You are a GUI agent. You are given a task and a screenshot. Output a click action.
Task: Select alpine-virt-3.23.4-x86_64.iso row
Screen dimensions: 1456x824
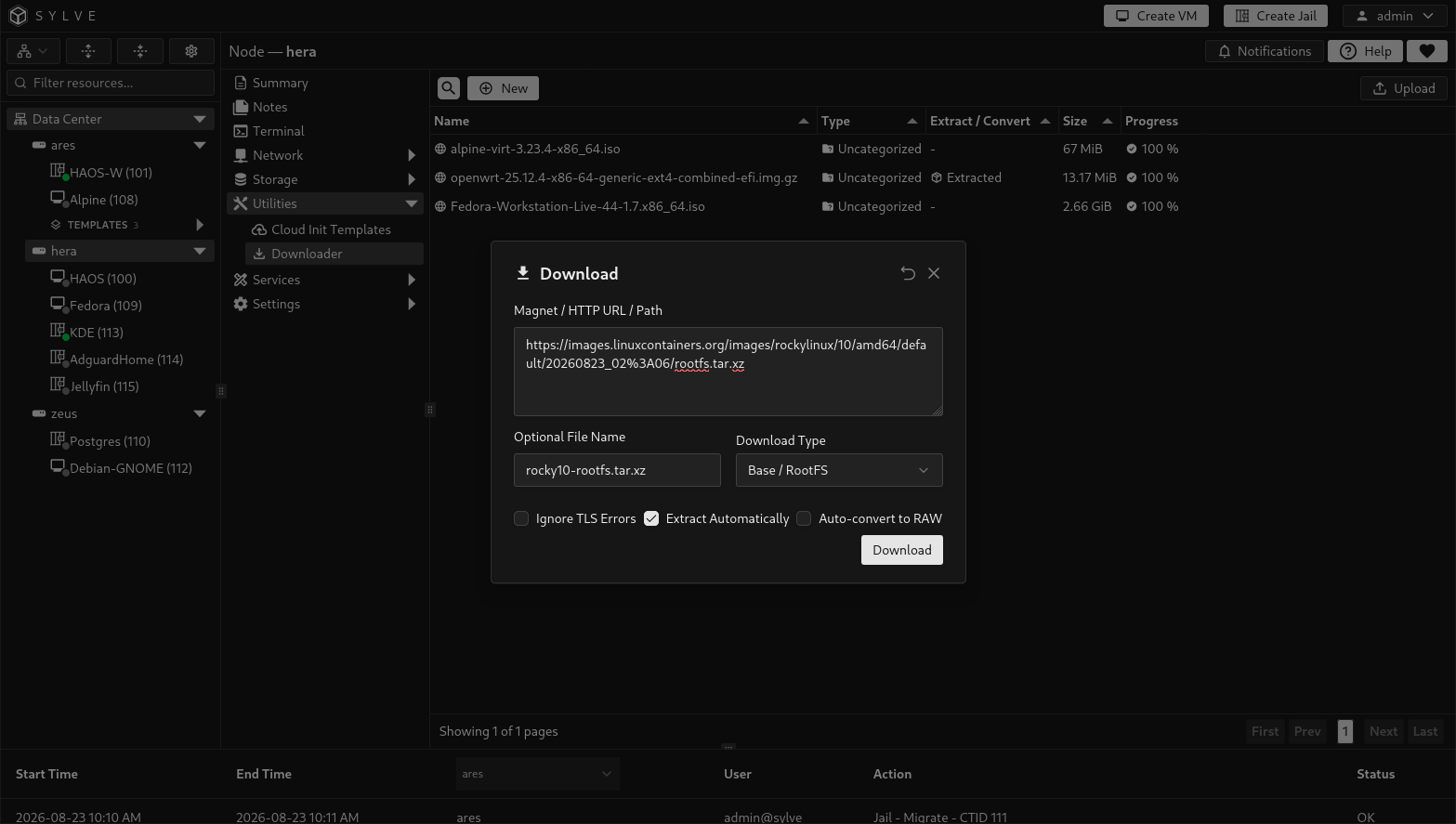click(942, 149)
